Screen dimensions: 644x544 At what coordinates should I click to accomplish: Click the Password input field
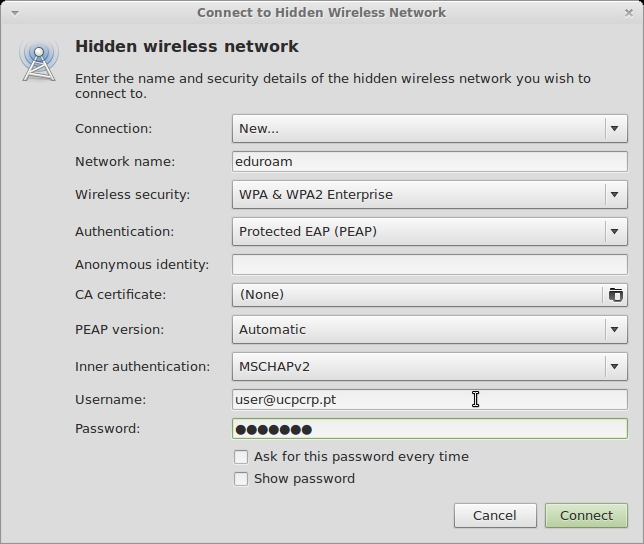tap(429, 429)
